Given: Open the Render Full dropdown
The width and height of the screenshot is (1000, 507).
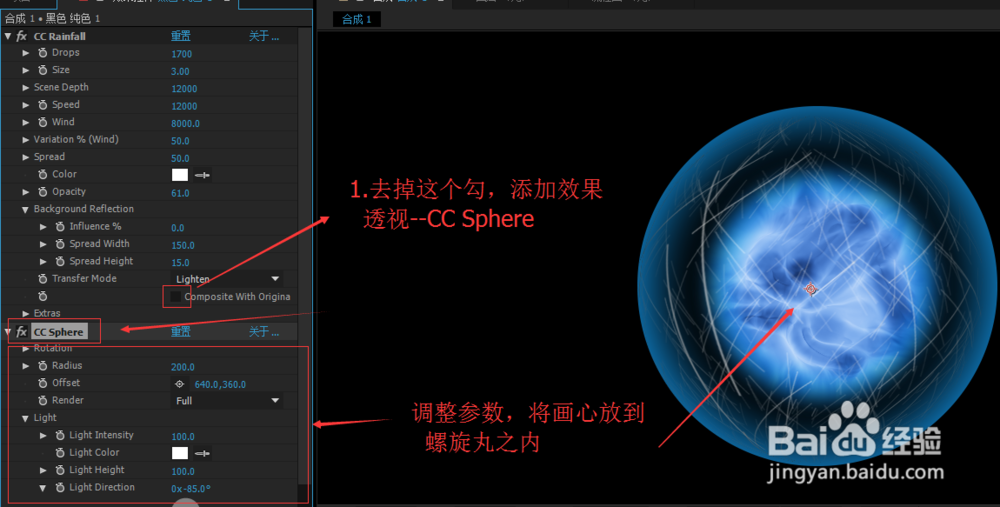Looking at the screenshot, I should [227, 400].
